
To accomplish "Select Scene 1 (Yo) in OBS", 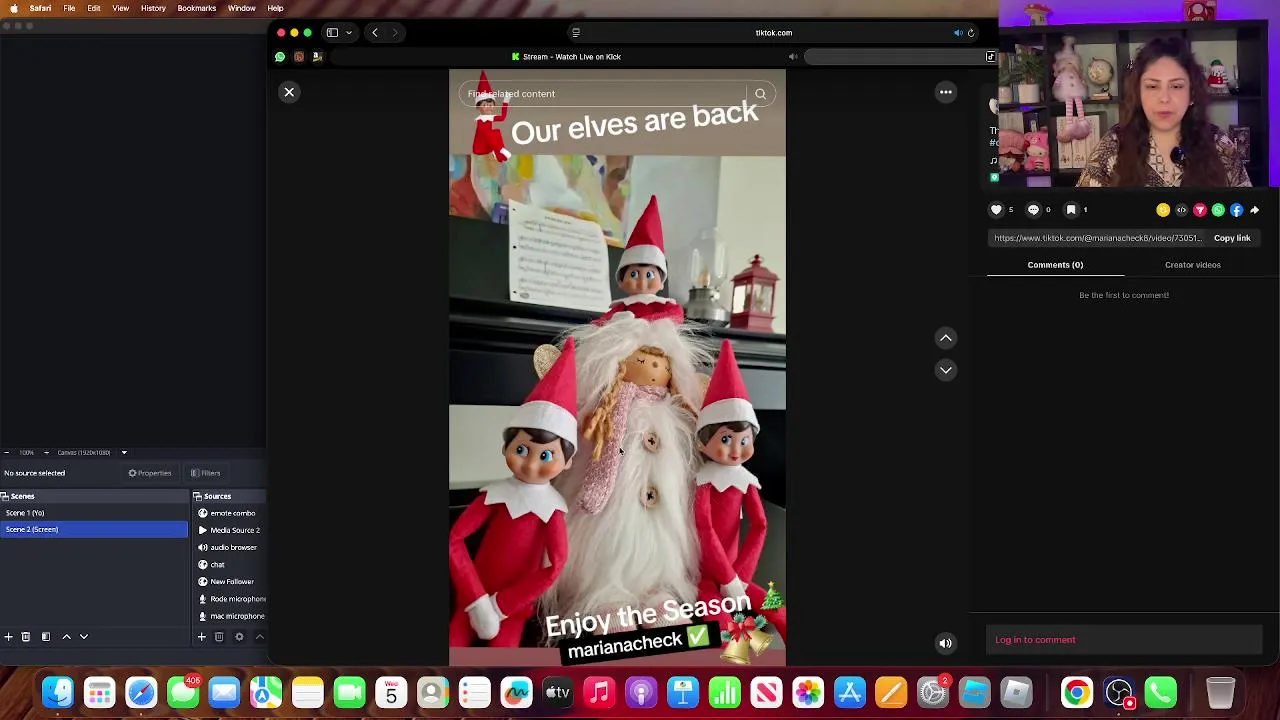I will click(94, 513).
